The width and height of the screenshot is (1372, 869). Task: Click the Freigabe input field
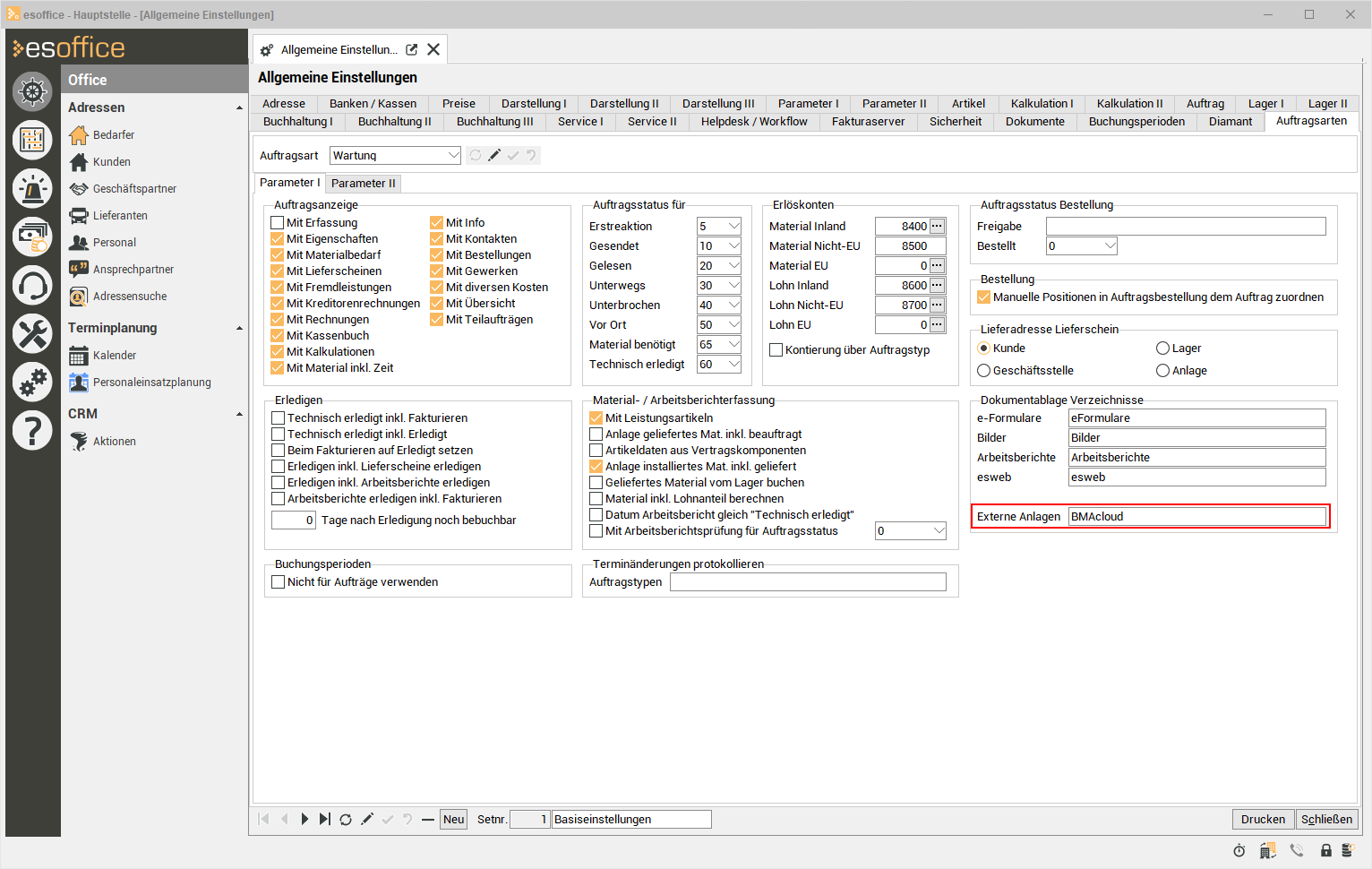point(1186,227)
